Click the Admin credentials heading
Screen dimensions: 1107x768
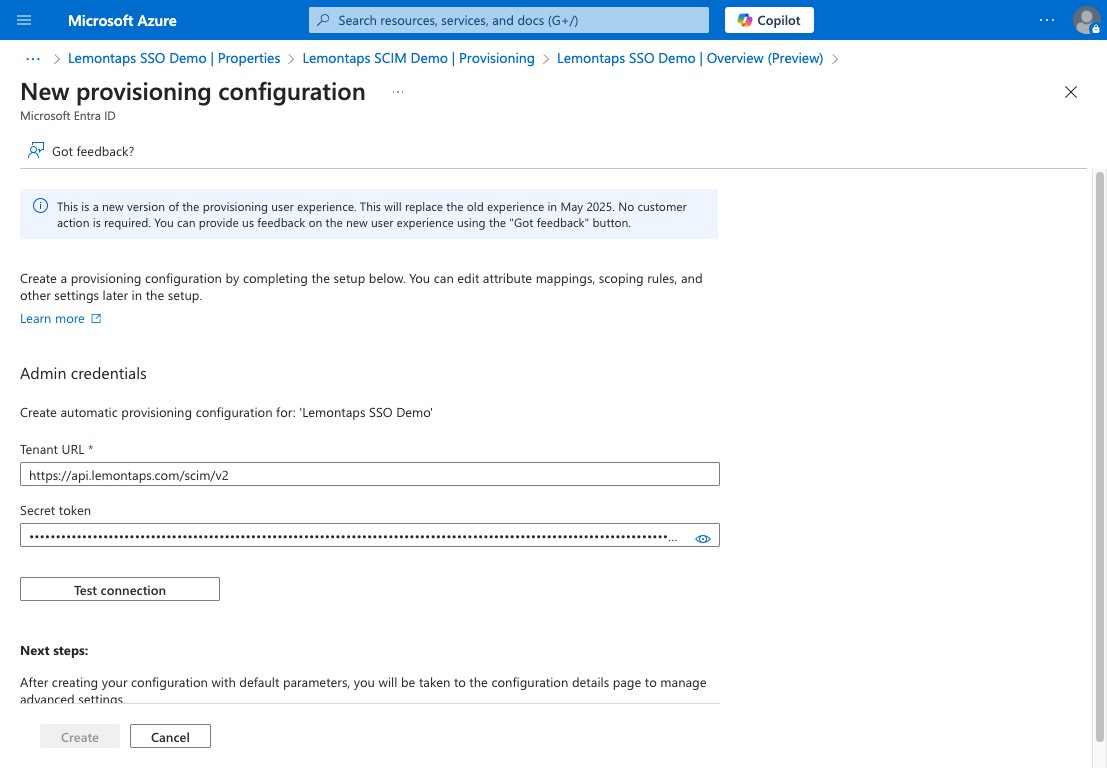tap(83, 373)
